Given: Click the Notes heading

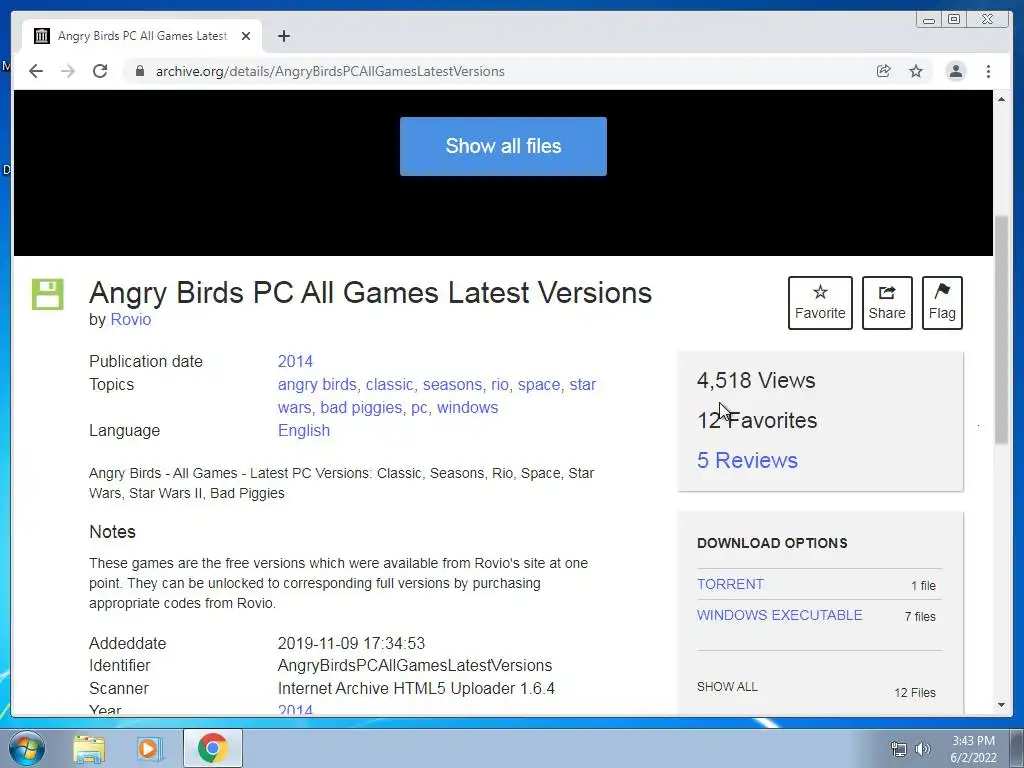Looking at the screenshot, I should pyautogui.click(x=112, y=532).
